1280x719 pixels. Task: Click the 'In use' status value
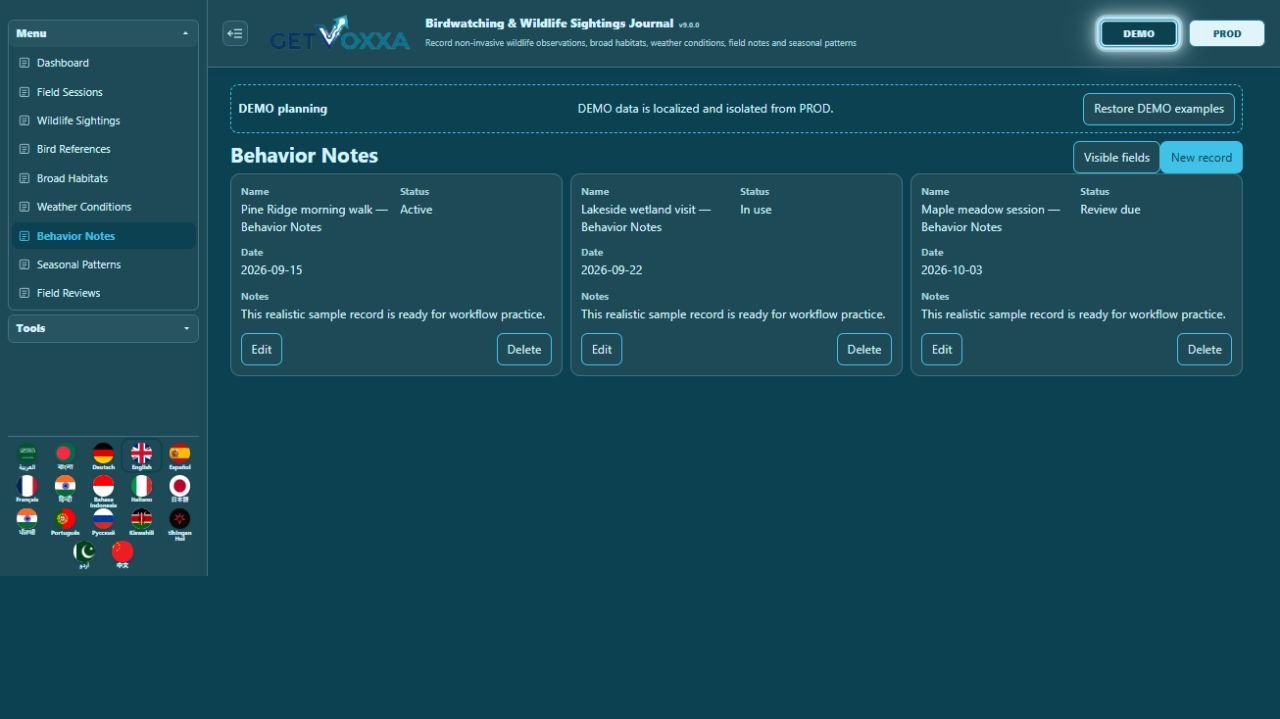click(756, 210)
